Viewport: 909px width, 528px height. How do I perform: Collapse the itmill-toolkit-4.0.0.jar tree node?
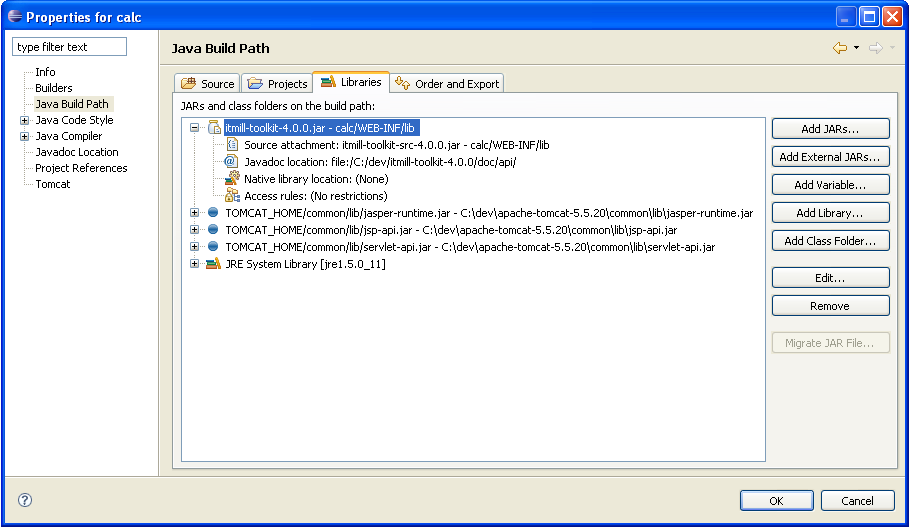point(195,128)
